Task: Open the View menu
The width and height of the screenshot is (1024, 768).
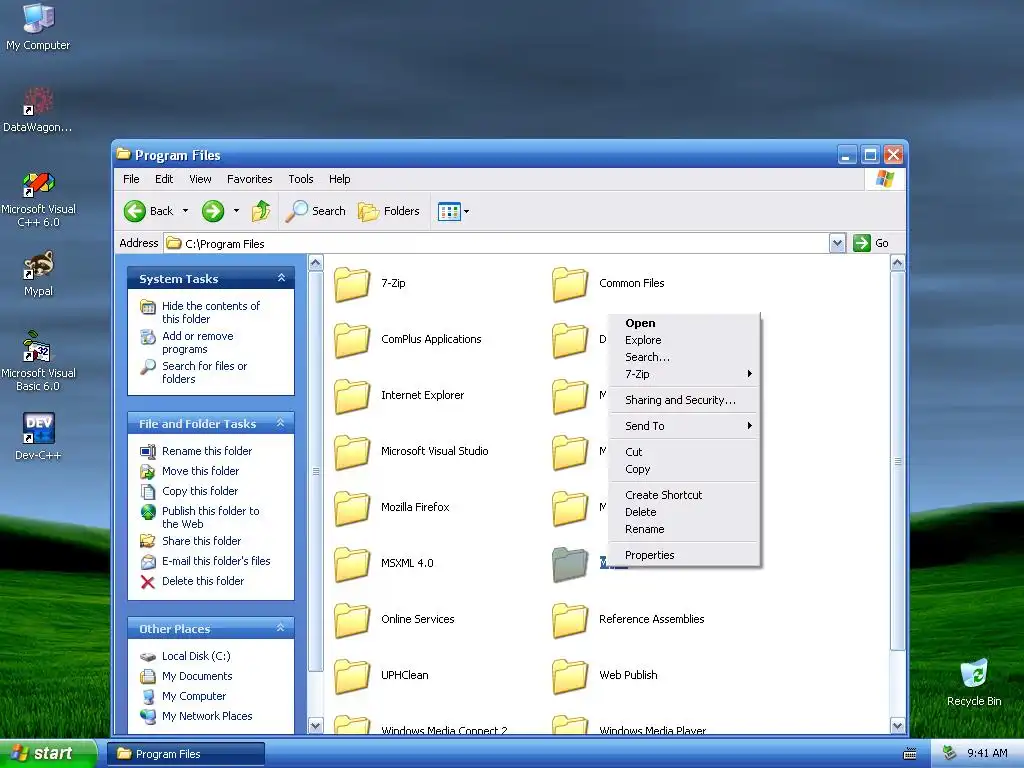Action: (x=200, y=179)
